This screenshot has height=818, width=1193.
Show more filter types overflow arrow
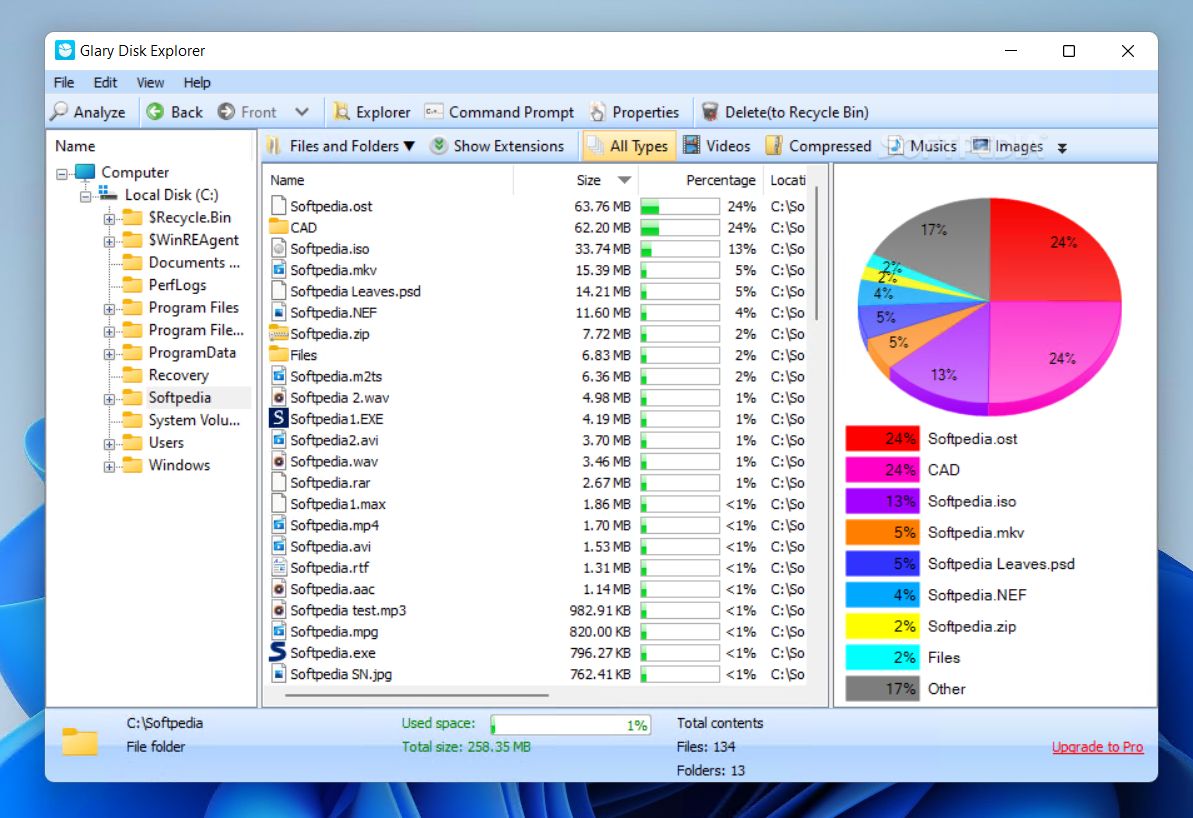(1062, 148)
